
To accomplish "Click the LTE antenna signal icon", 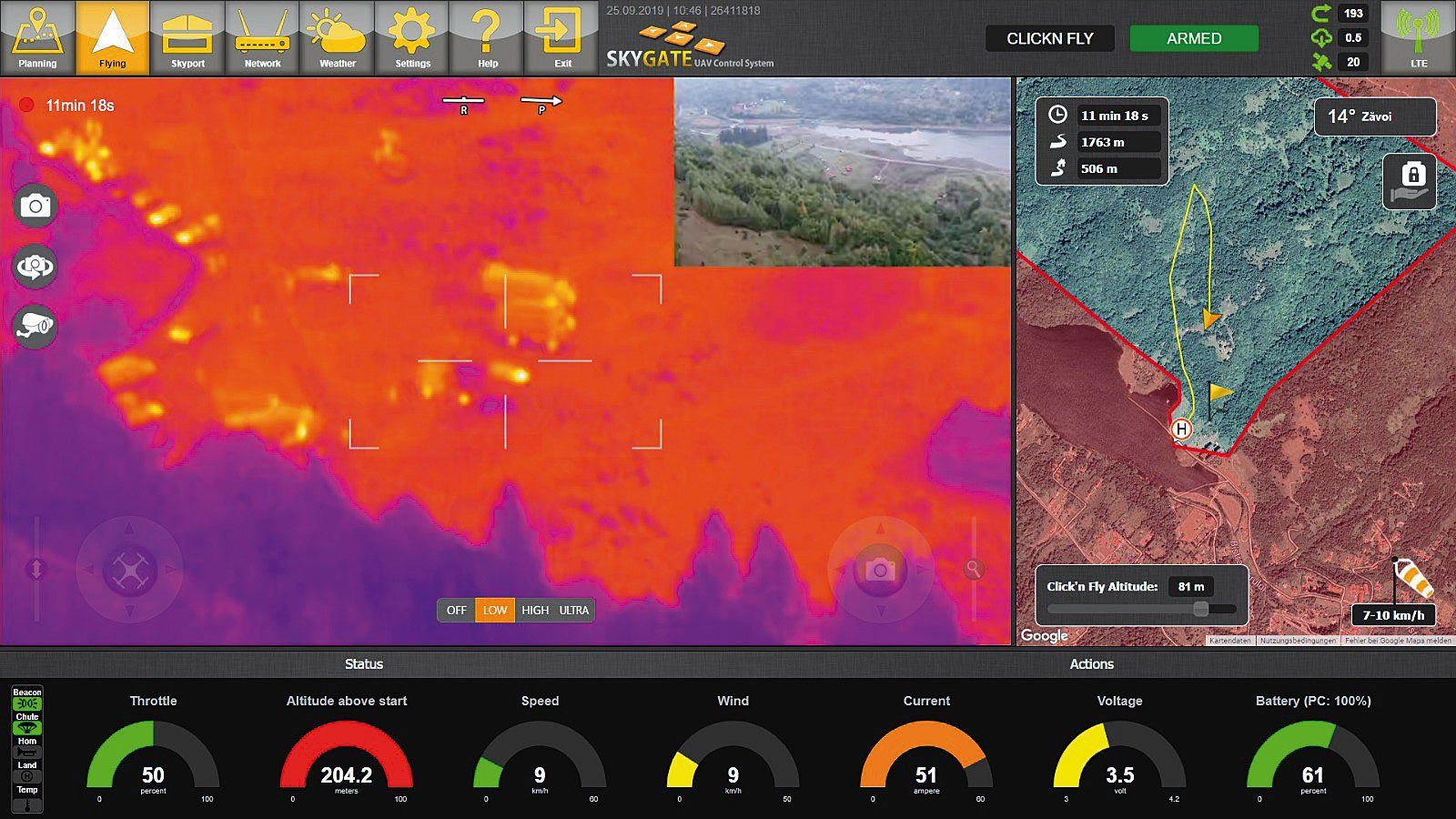I will 1418,37.
